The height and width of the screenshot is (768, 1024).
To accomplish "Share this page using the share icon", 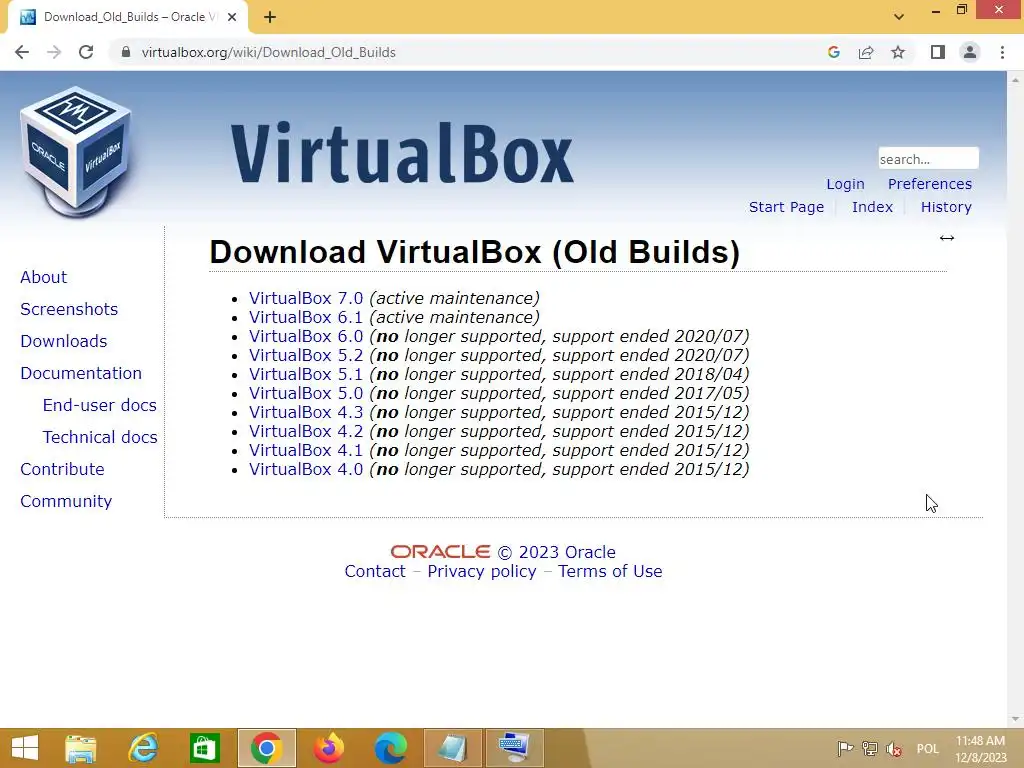I will tap(866, 52).
